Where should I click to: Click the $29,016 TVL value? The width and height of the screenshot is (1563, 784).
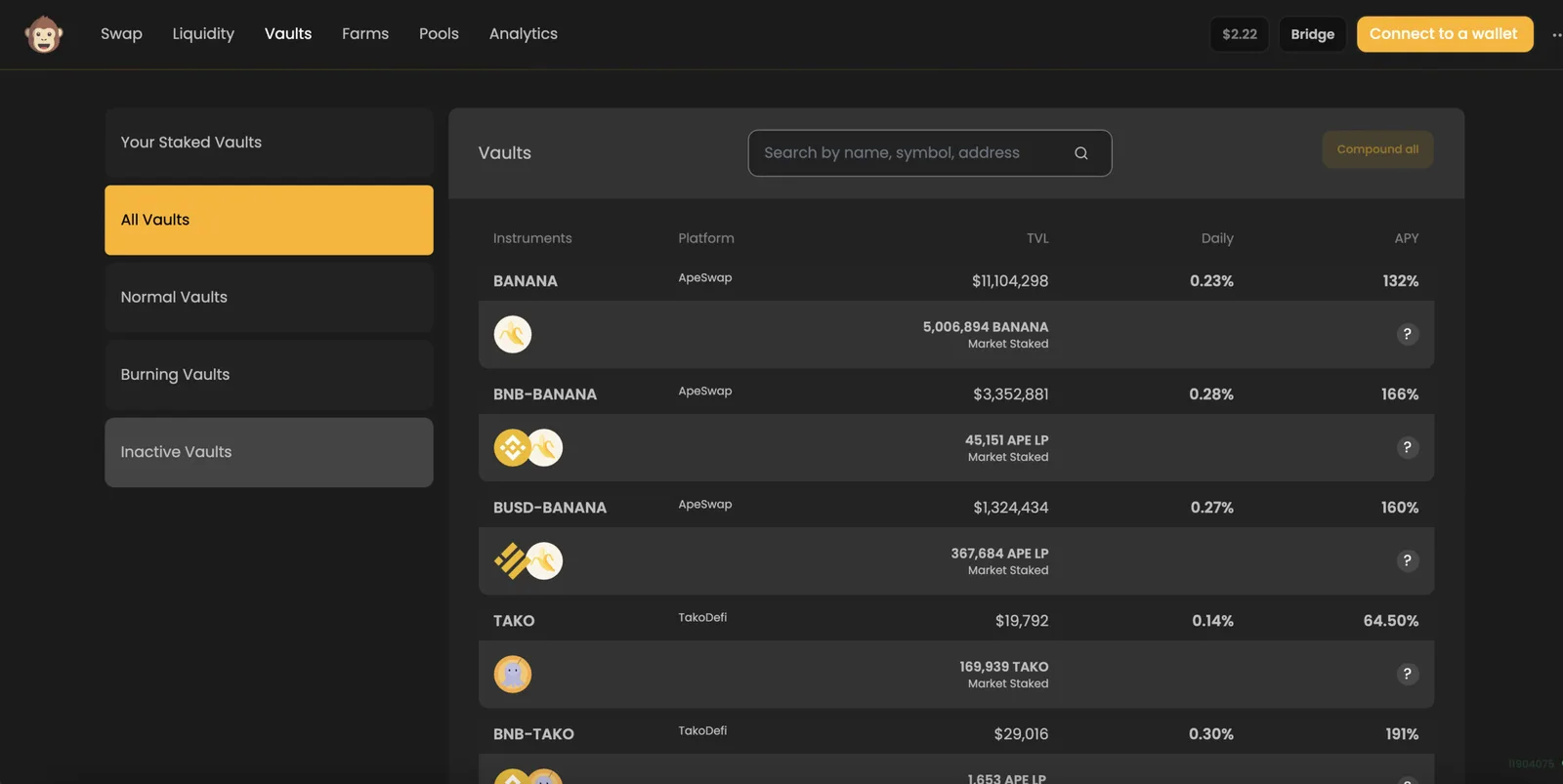pos(1022,734)
